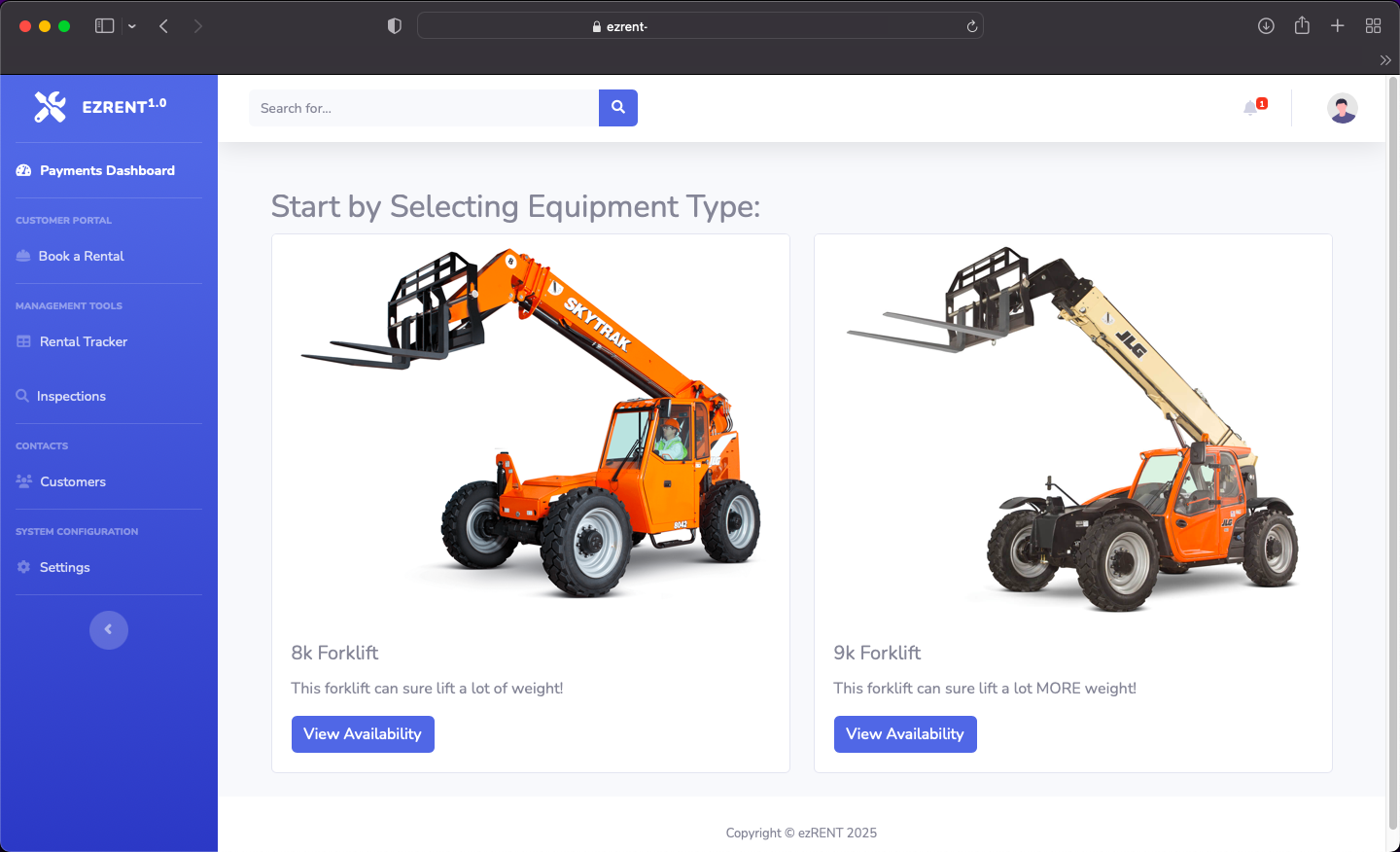
Task: Expand hidden toolbar items double chevron
Action: [1385, 60]
